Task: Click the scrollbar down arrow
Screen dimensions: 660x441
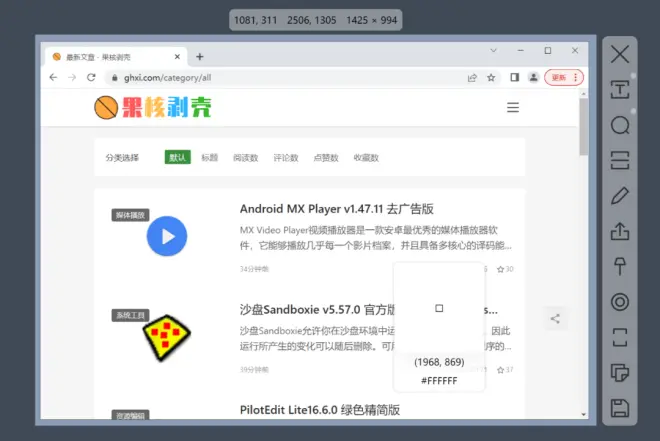Action: pyautogui.click(x=583, y=414)
